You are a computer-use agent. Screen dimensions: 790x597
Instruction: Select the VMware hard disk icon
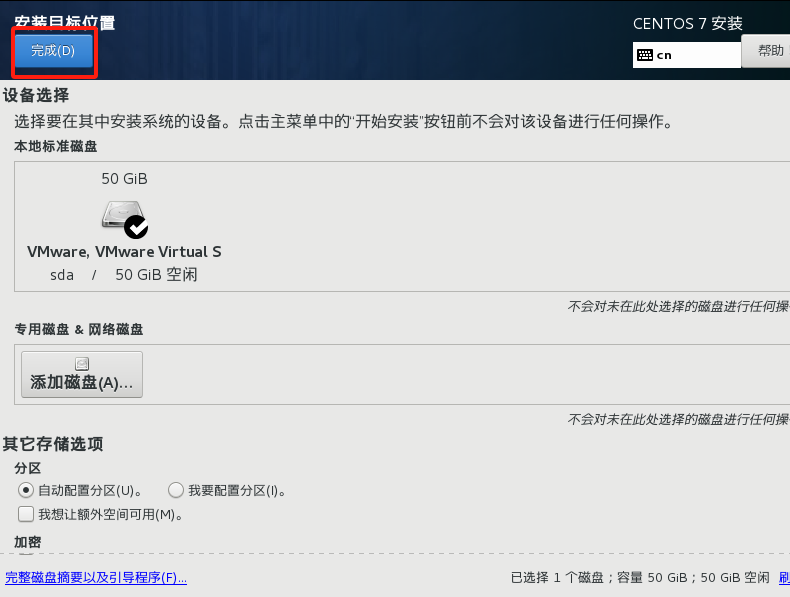pyautogui.click(x=122, y=215)
